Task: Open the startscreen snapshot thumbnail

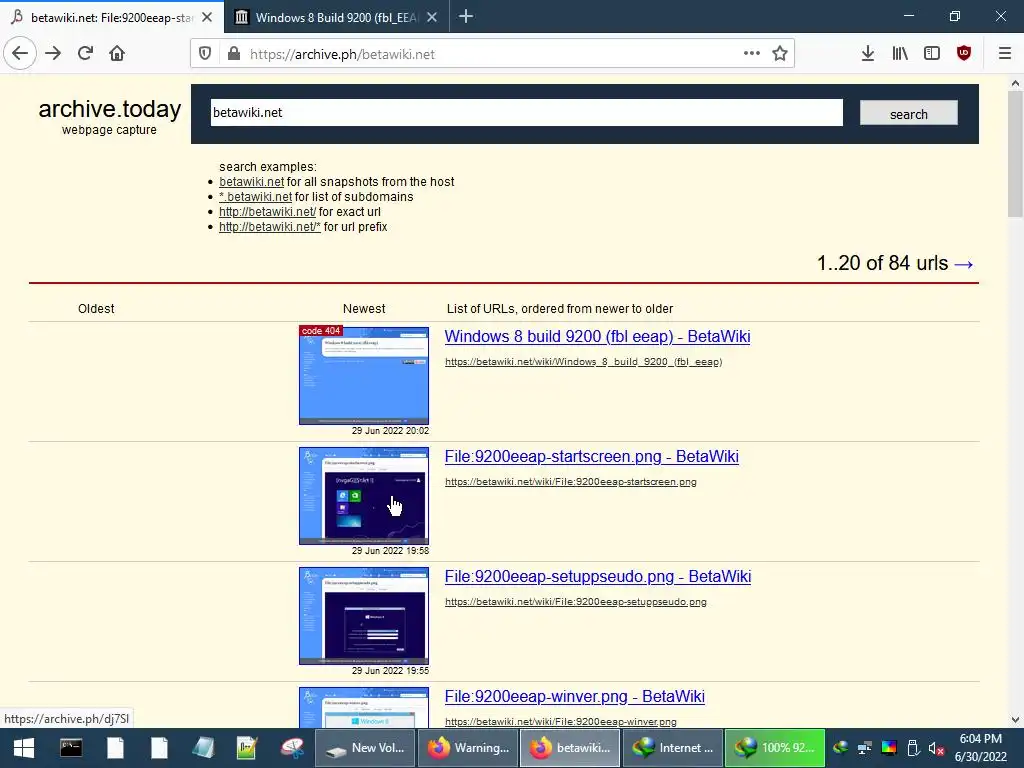Action: click(364, 496)
